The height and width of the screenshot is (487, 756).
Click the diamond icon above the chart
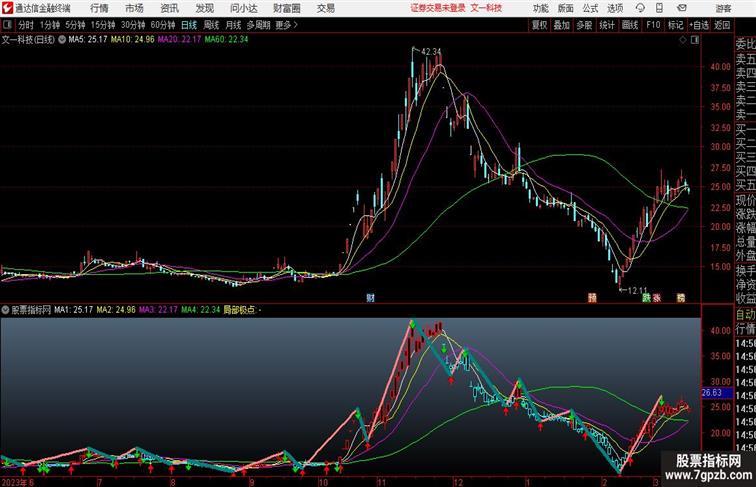[683, 40]
